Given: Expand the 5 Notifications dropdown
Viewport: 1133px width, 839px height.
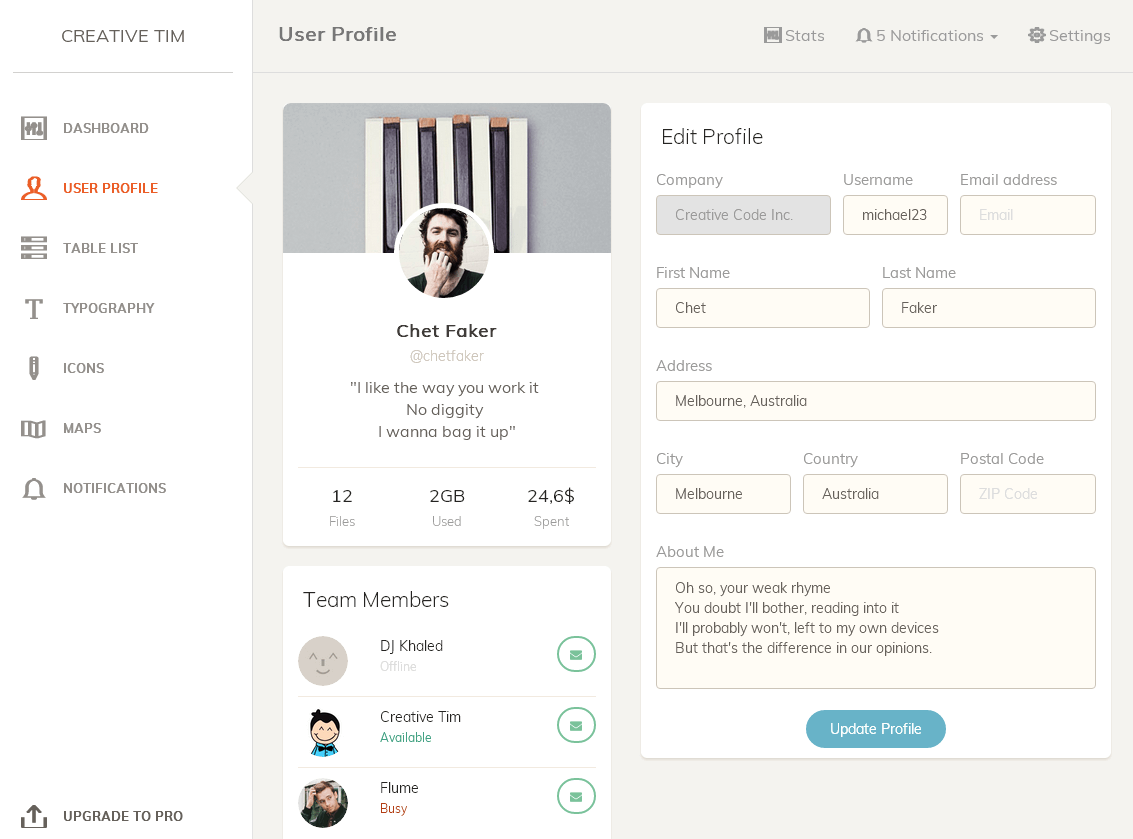Looking at the screenshot, I should click(927, 36).
